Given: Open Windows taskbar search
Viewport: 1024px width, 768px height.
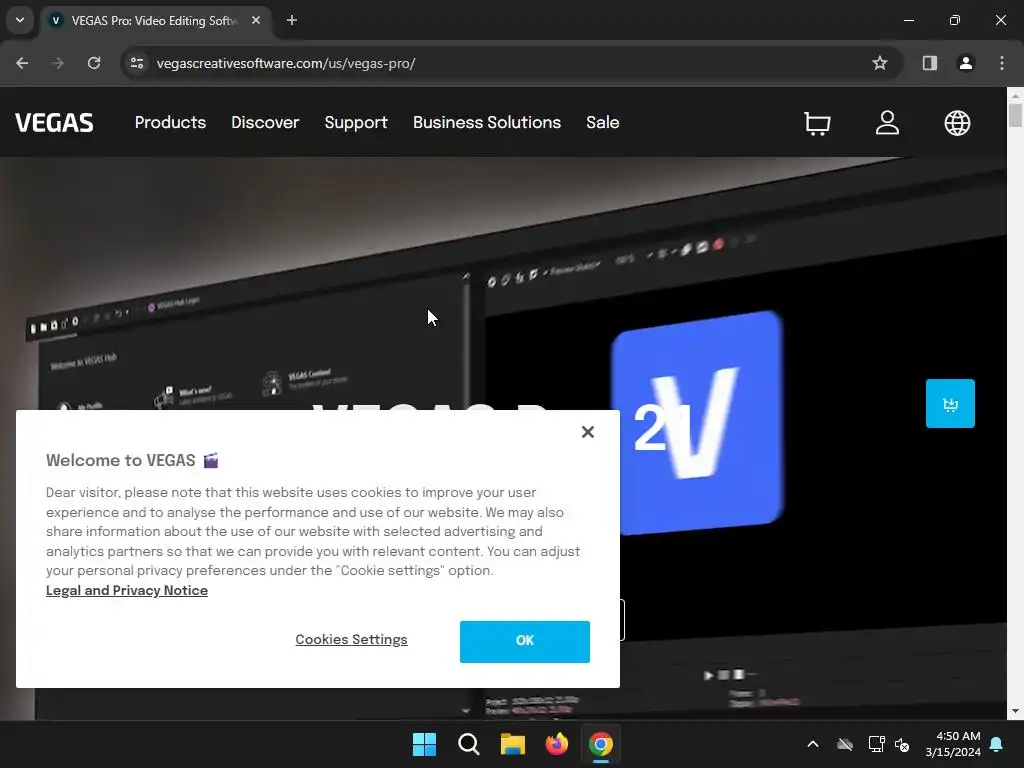Looking at the screenshot, I should pos(468,744).
